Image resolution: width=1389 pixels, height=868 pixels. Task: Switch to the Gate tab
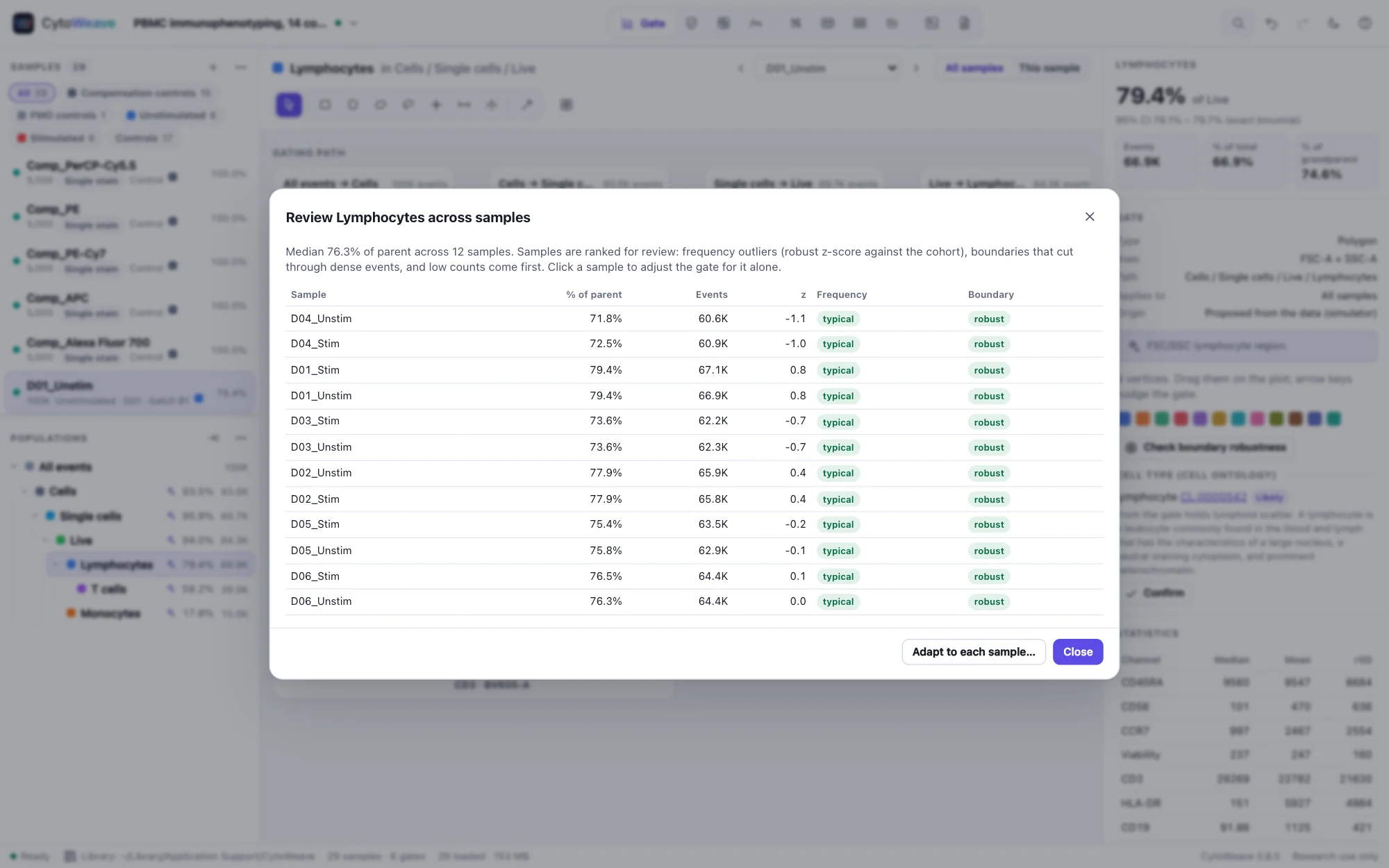(643, 24)
